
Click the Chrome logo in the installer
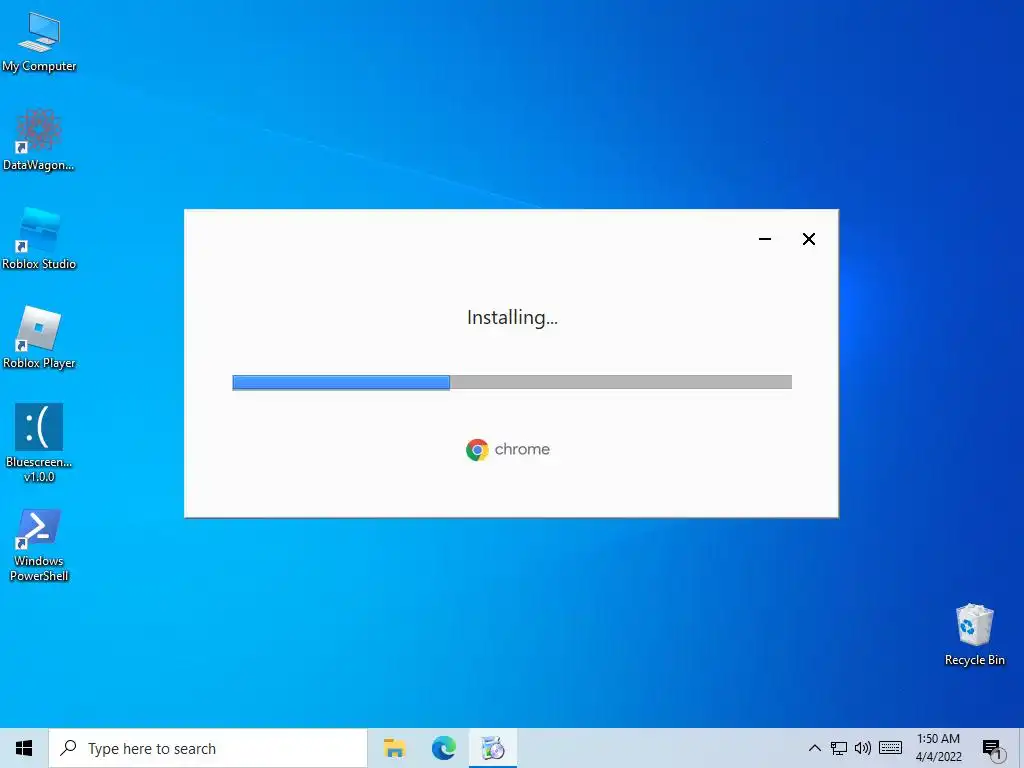point(477,450)
